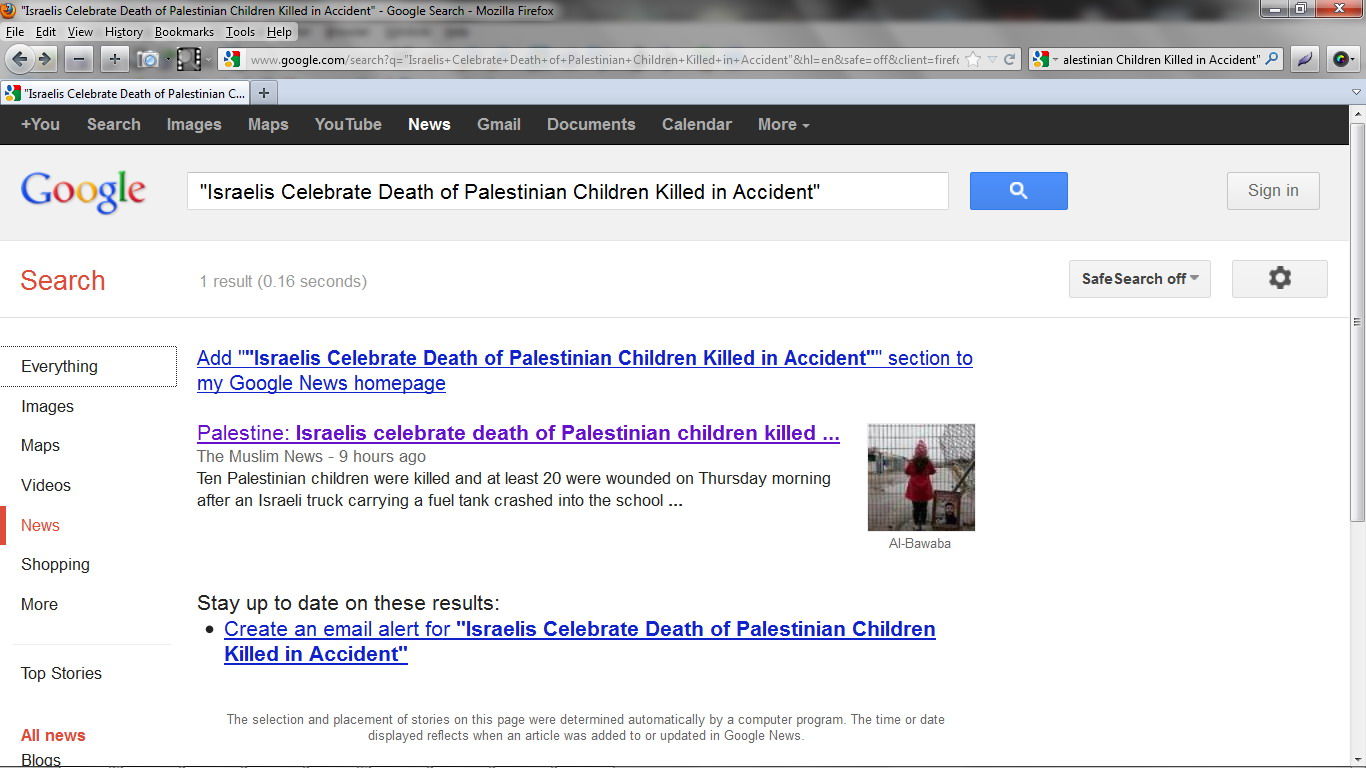Screen dimensions: 1366x768
Task: Open the SafeSearch off dropdown
Action: click(x=1140, y=278)
